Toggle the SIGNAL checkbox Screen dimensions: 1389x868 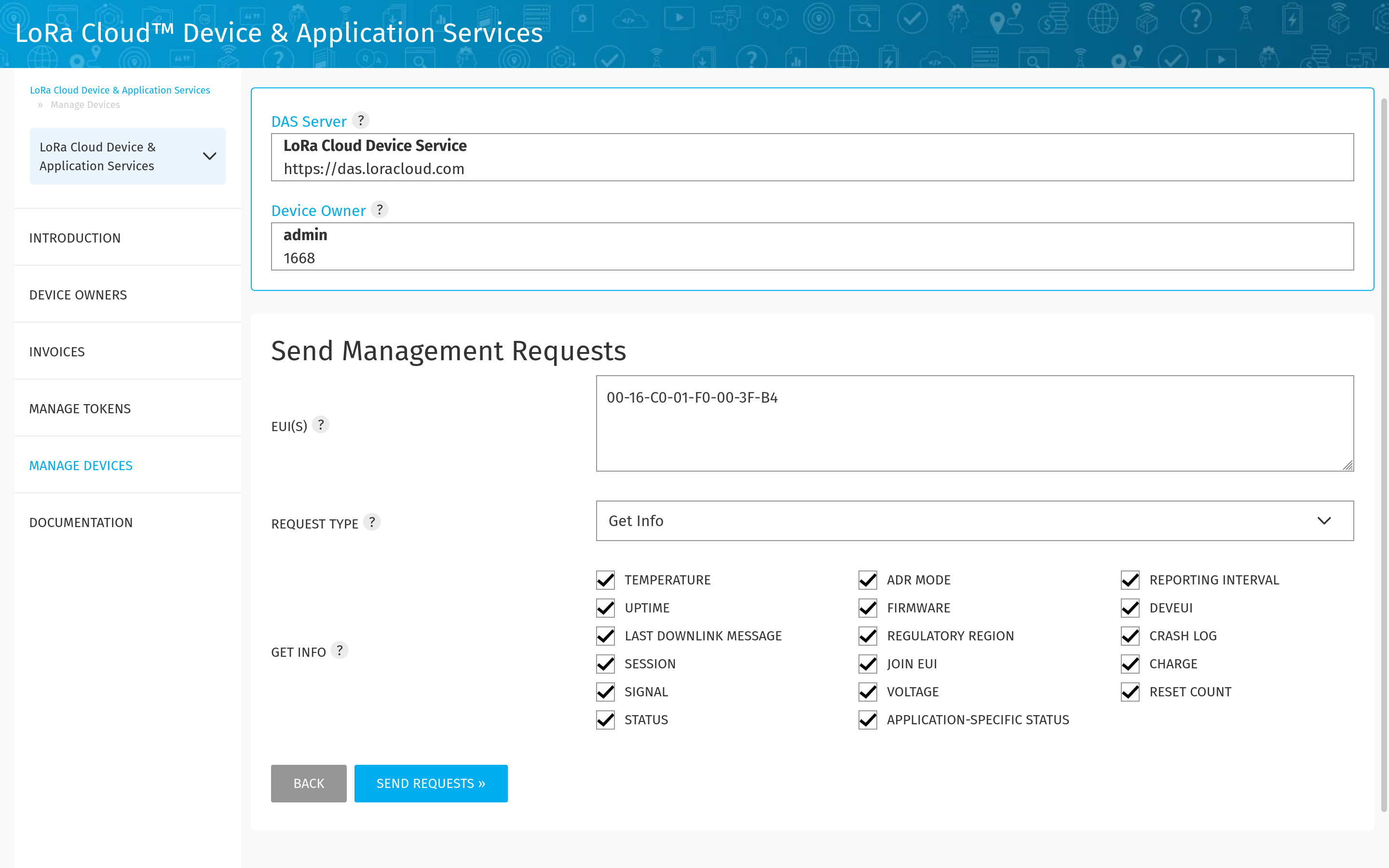(606, 692)
